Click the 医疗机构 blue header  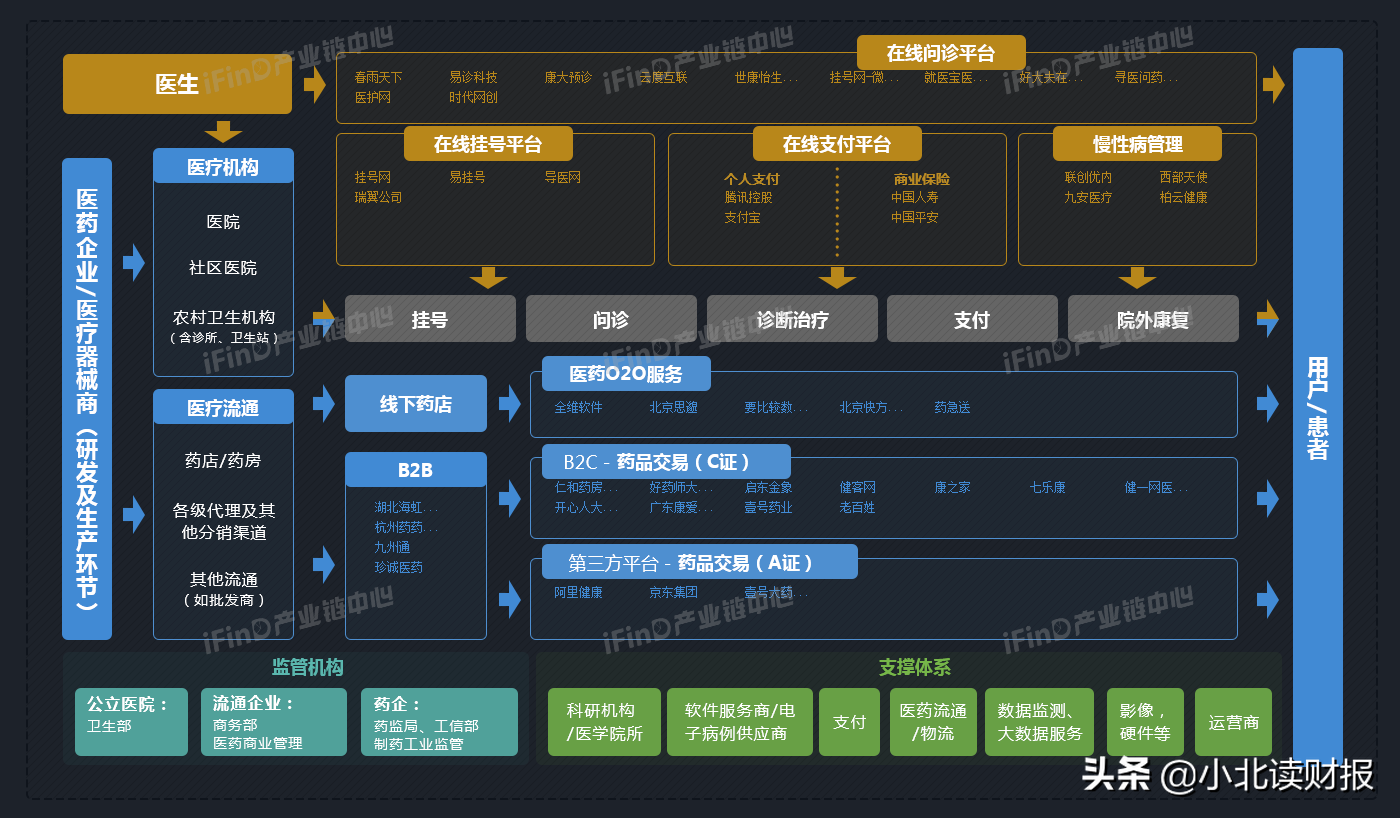click(223, 166)
